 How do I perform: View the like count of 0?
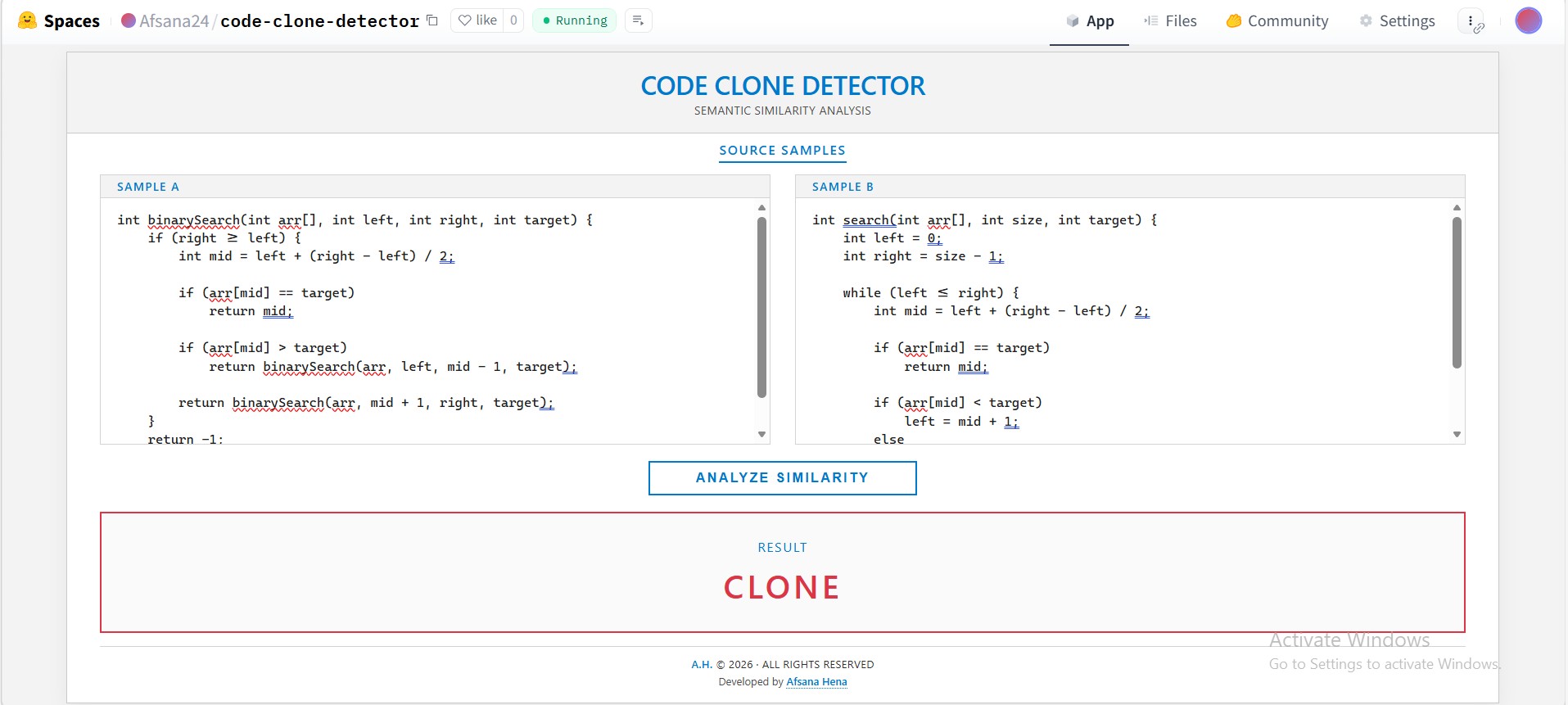513,20
